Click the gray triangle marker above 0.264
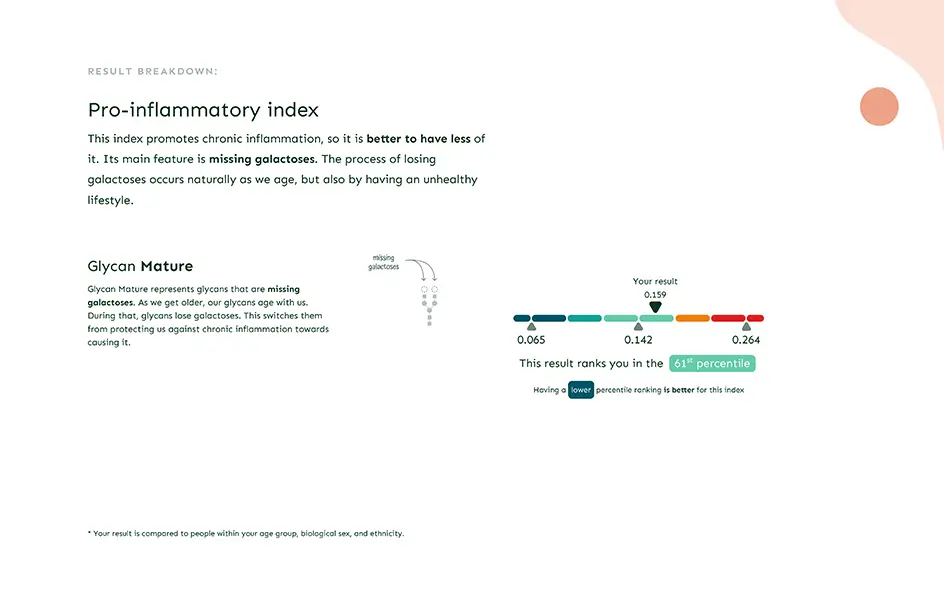 pyautogui.click(x=746, y=327)
